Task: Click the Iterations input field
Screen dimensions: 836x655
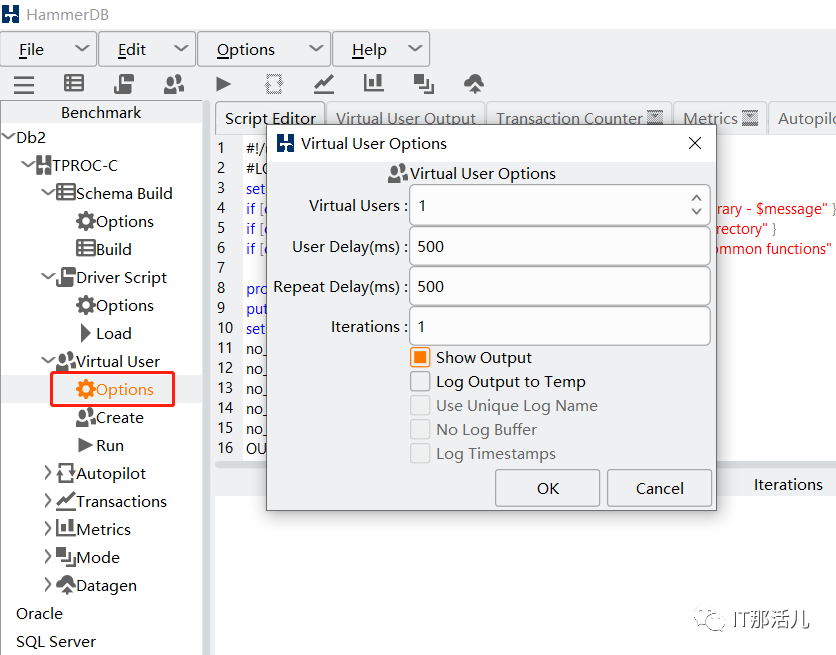Action: tap(560, 326)
